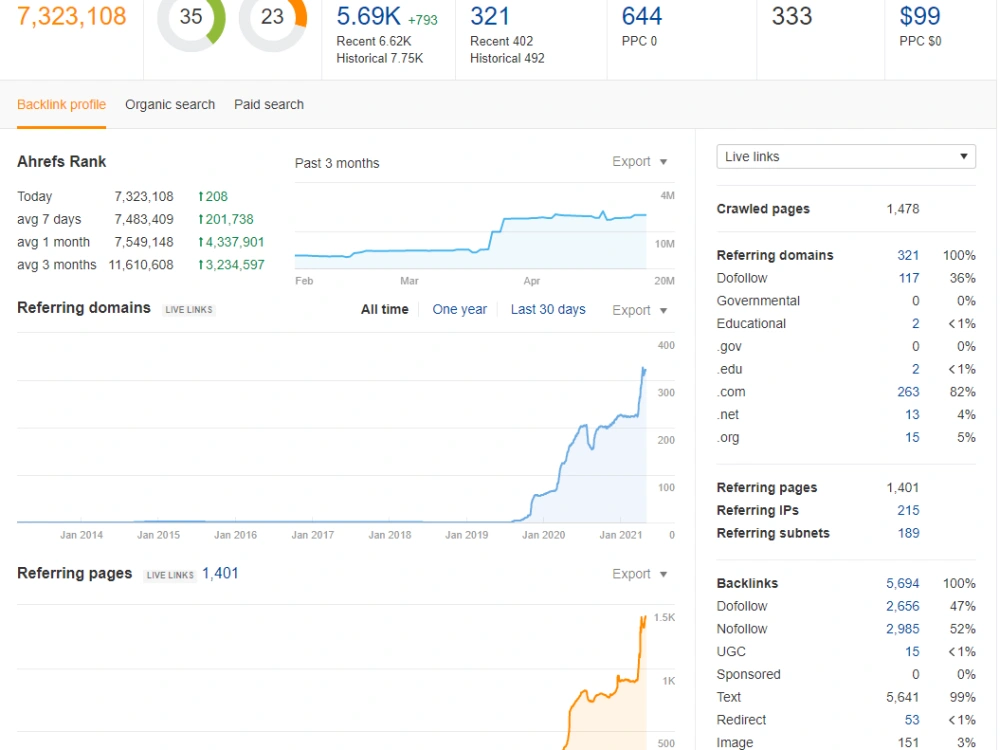1000x750 pixels.
Task: Expand Export menu for Ahrefs Rank chart
Action: 640,162
